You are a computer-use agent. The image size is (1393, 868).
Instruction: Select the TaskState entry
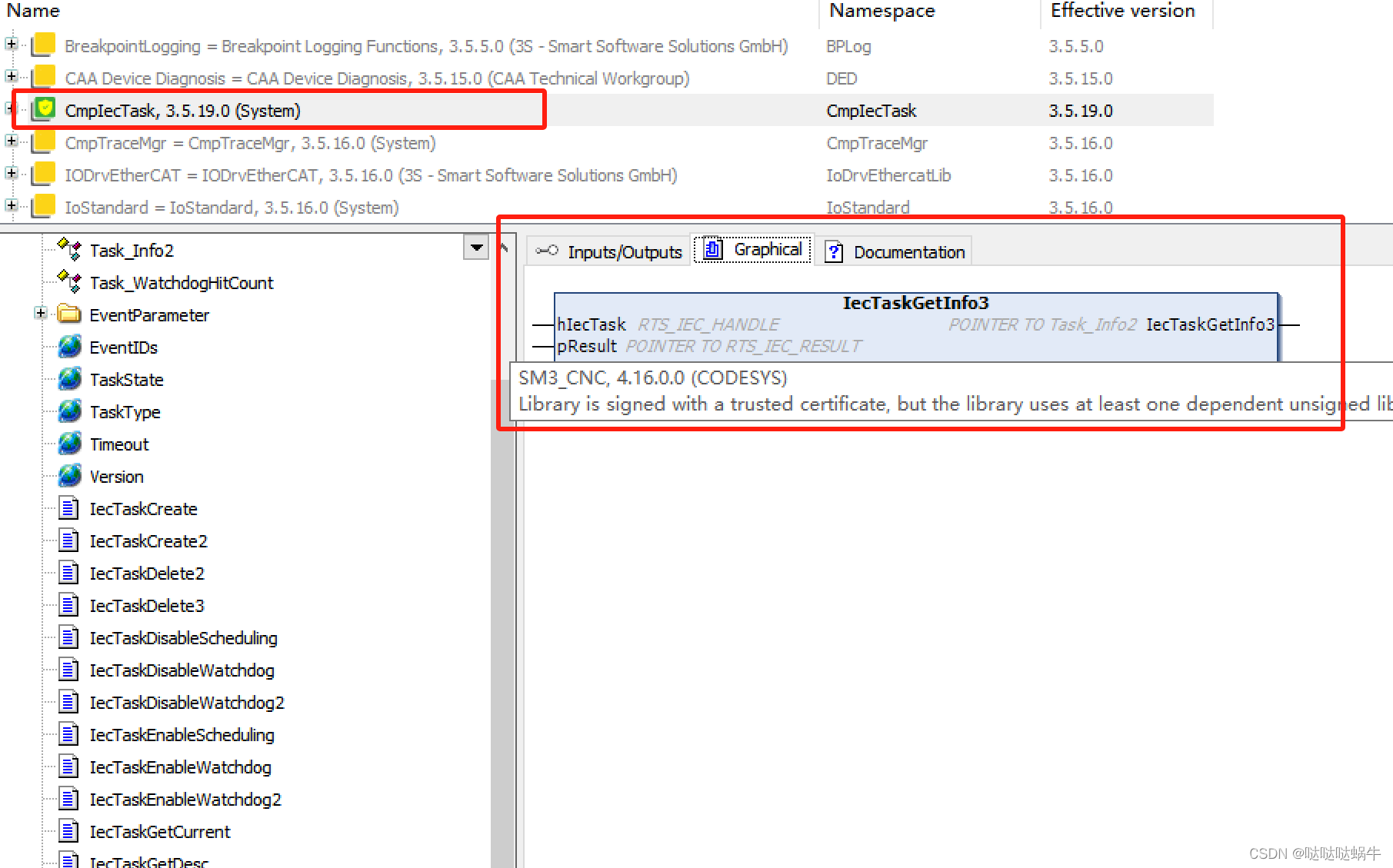pos(126,380)
